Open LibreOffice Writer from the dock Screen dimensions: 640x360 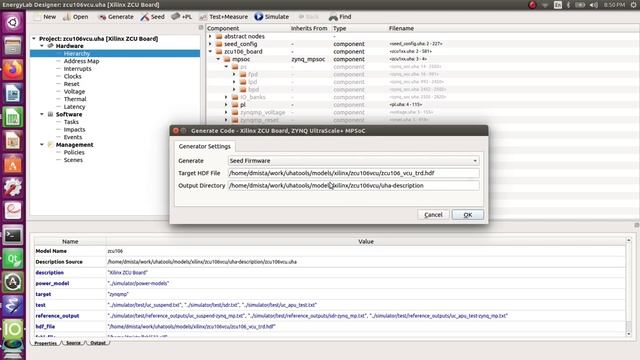13,93
